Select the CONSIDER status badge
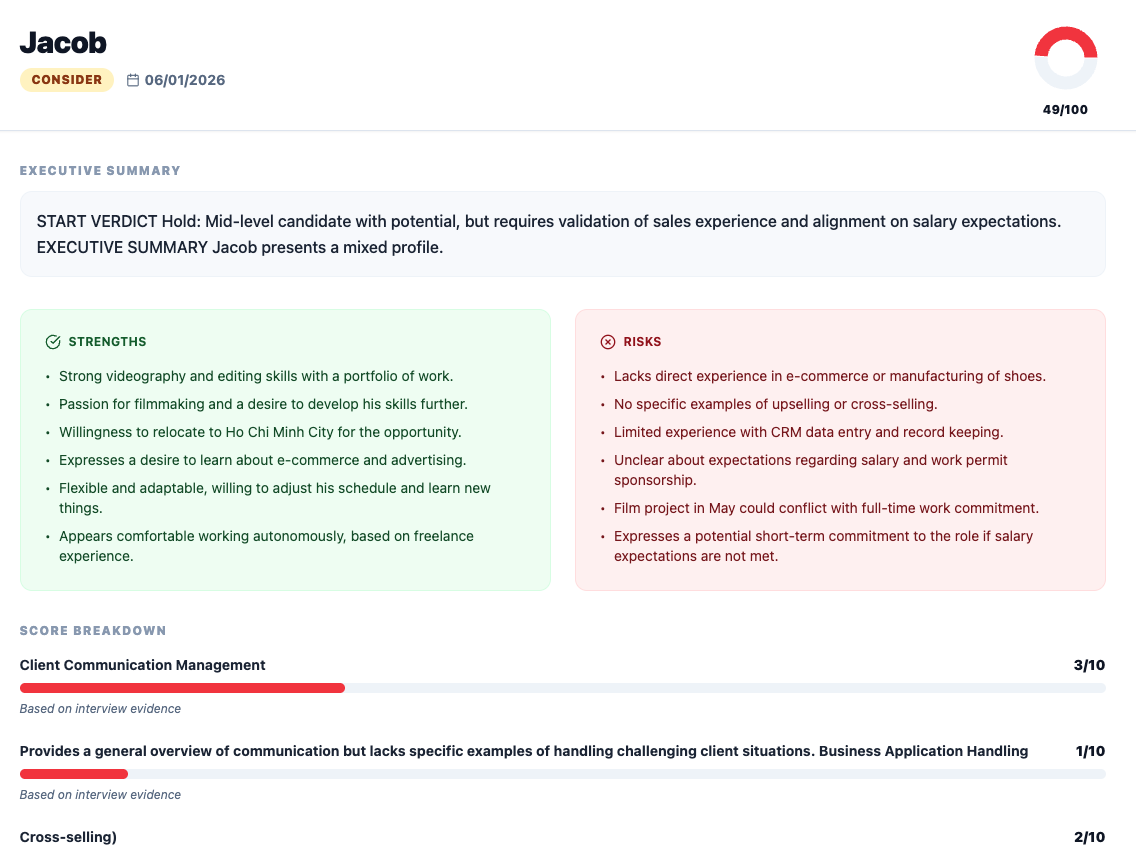This screenshot has height=853, width=1136. 67,79
